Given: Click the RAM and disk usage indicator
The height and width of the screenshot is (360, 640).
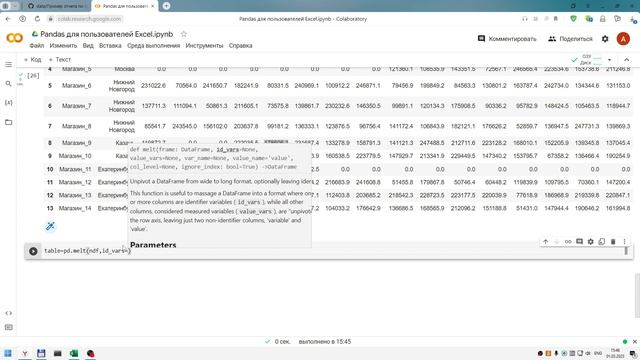Looking at the screenshot, I should click(591, 60).
